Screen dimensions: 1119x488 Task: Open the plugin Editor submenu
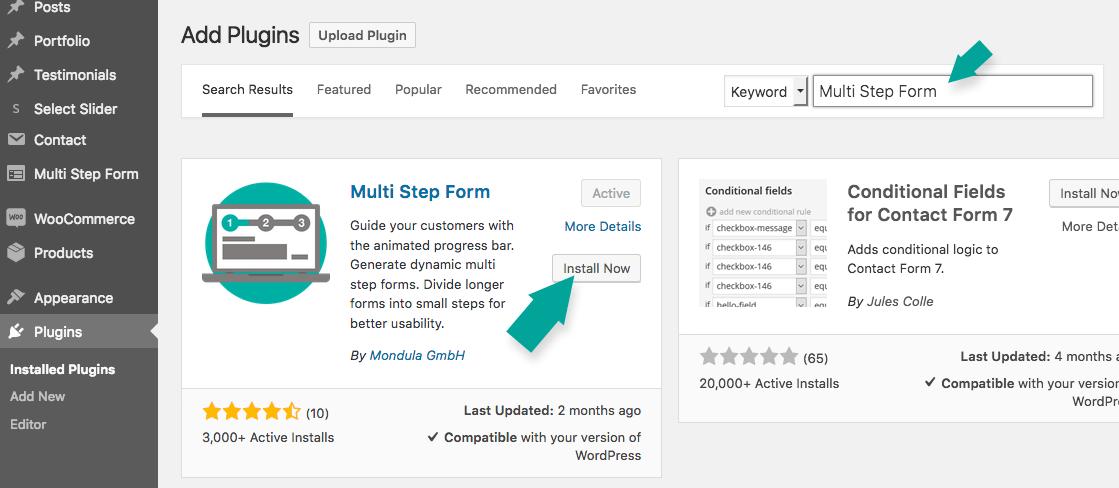coord(29,425)
